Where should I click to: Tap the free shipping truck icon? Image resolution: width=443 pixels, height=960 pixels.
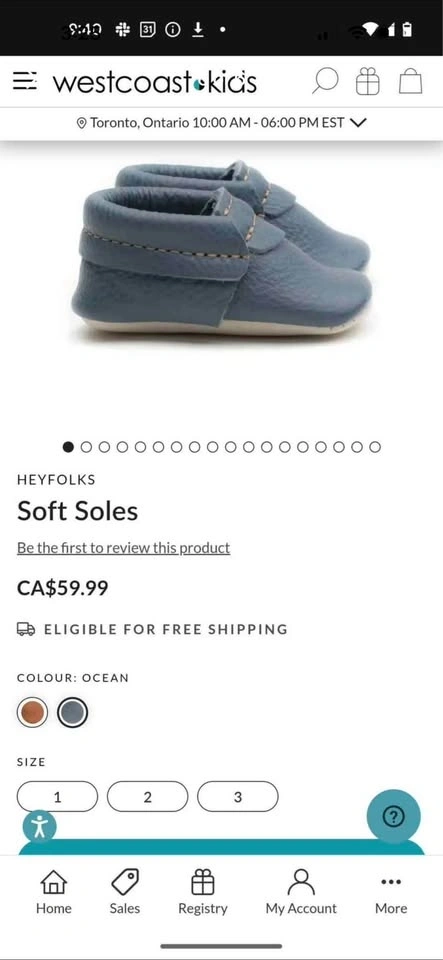point(26,629)
